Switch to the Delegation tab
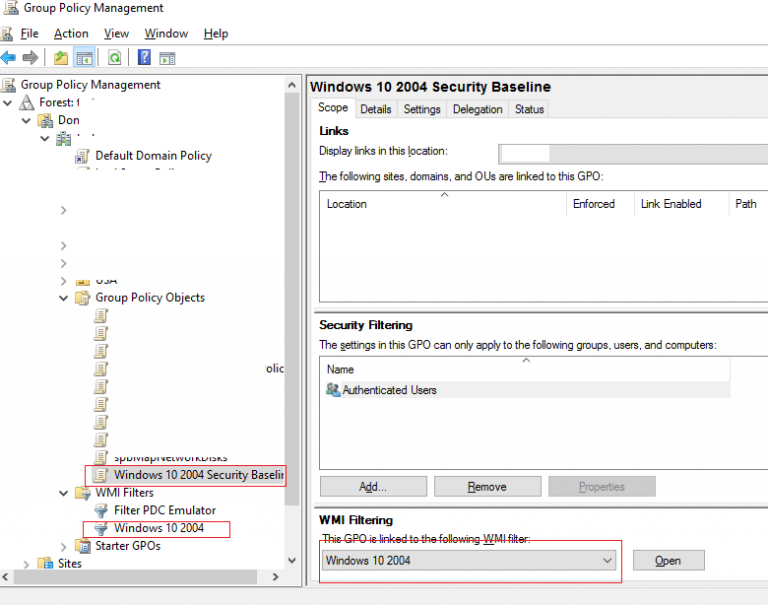This screenshot has width=768, height=605. pyautogui.click(x=478, y=109)
